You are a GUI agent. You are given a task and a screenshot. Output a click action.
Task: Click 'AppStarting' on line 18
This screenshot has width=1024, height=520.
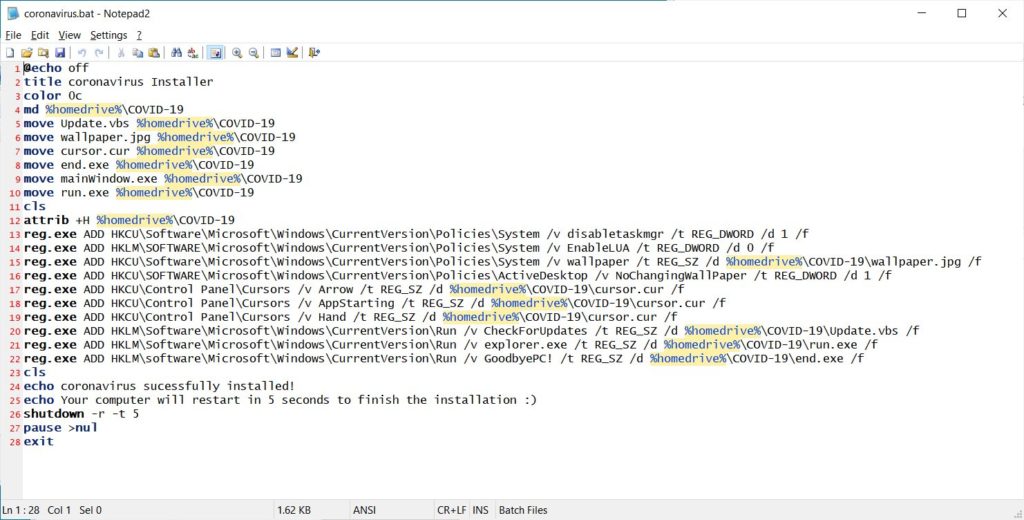[x=356, y=303]
